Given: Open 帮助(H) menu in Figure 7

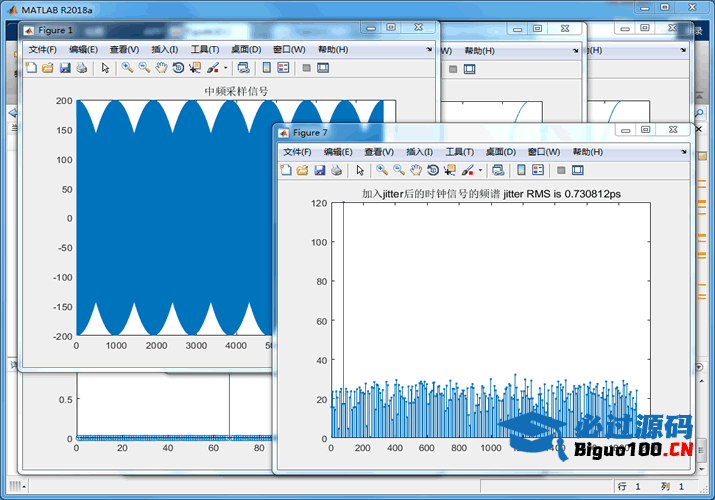Looking at the screenshot, I should (x=588, y=152).
